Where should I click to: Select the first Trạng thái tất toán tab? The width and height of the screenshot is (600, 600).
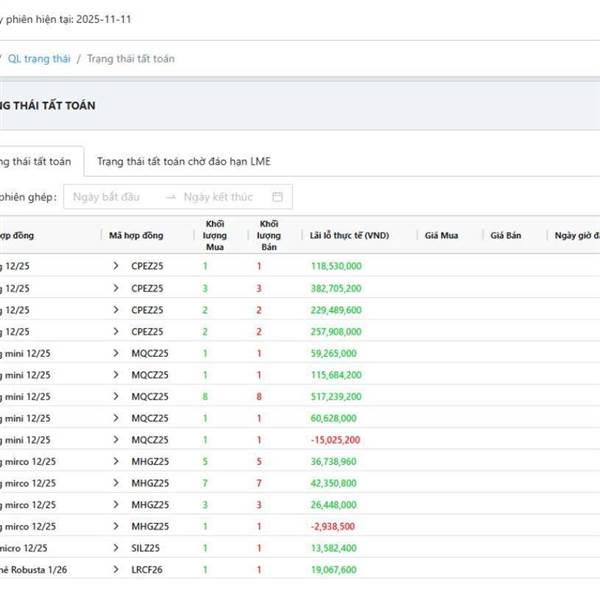[x=36, y=161]
